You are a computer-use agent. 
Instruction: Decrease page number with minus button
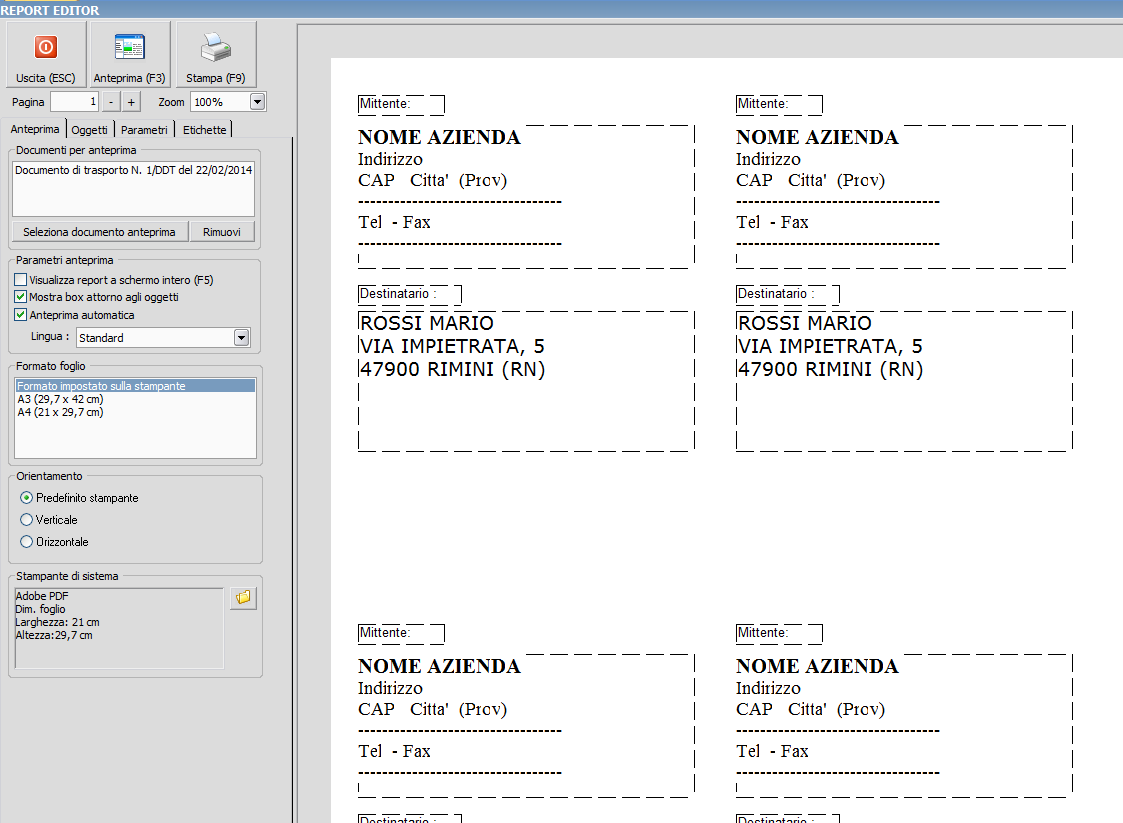pos(111,102)
